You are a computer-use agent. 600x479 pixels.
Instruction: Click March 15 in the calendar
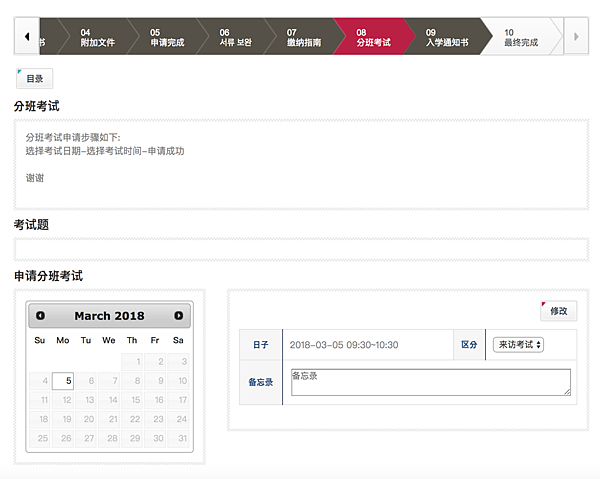(x=132, y=400)
